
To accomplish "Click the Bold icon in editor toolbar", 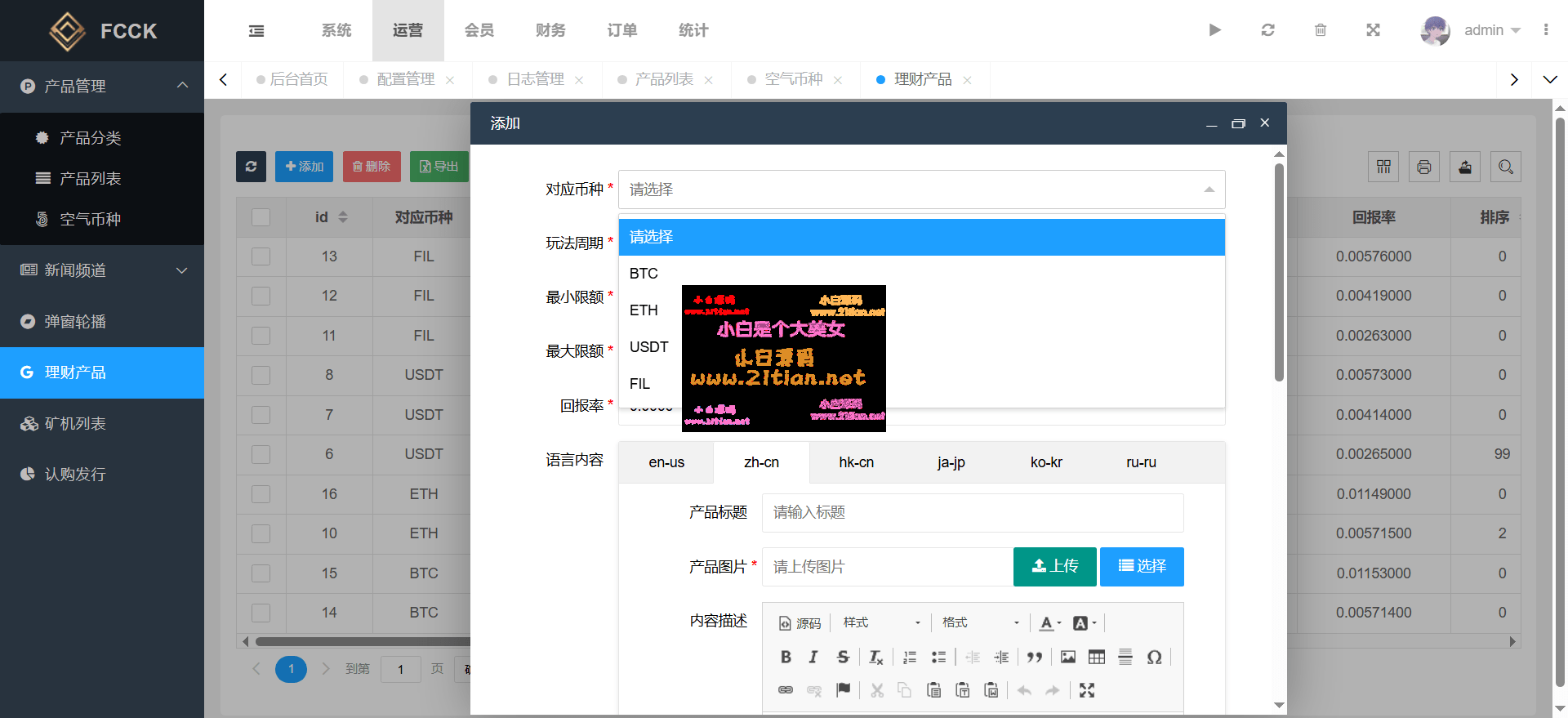I will click(x=786, y=657).
